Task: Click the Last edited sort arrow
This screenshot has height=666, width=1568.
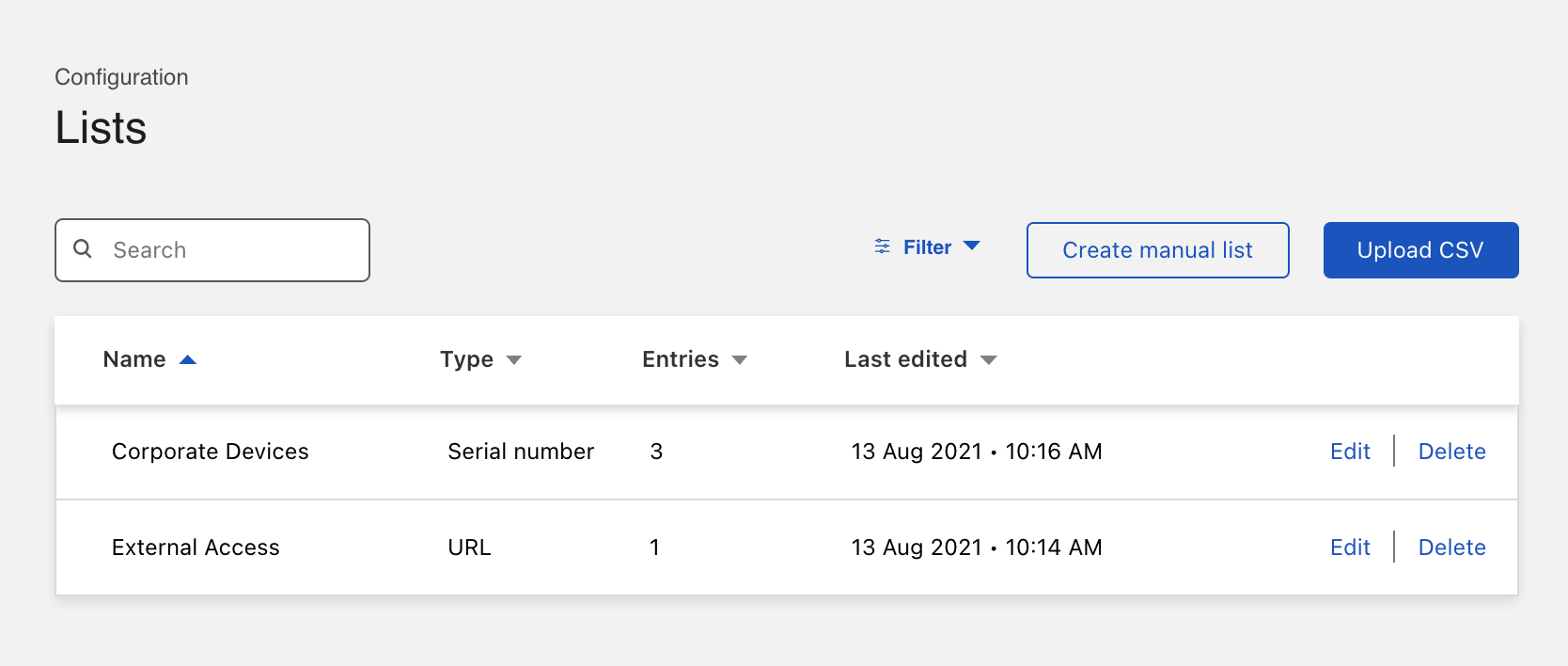Action: click(x=988, y=360)
